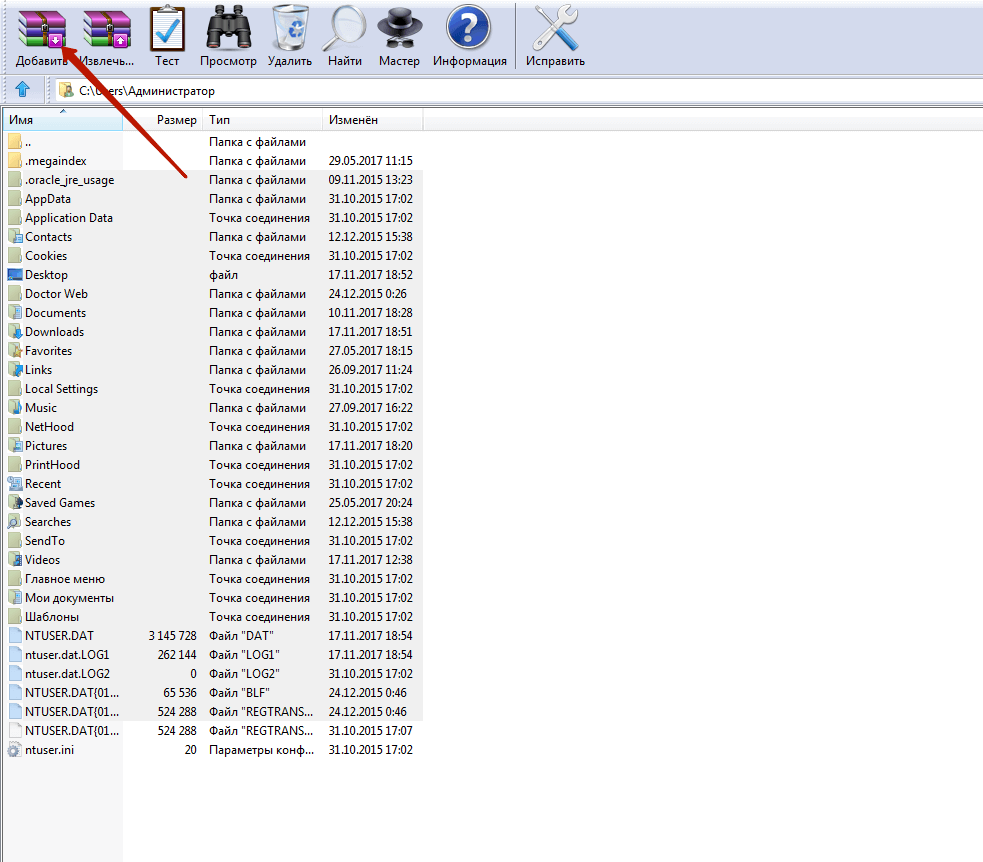Click the Исправить (Repair) tools icon
The height and width of the screenshot is (862, 983).
[555, 29]
